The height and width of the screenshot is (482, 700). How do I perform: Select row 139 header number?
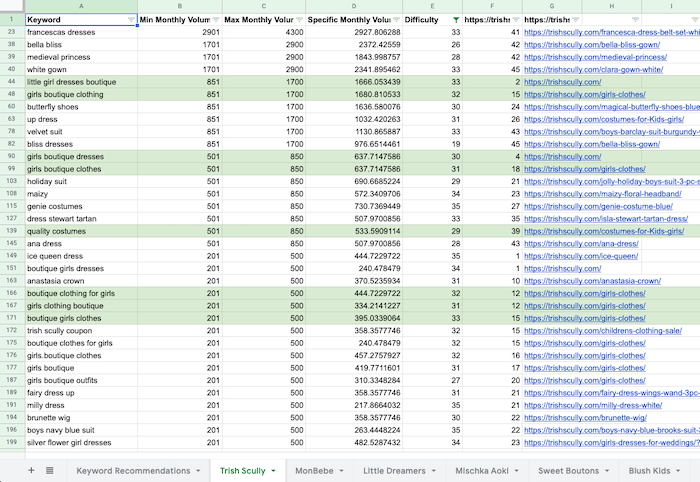point(12,231)
